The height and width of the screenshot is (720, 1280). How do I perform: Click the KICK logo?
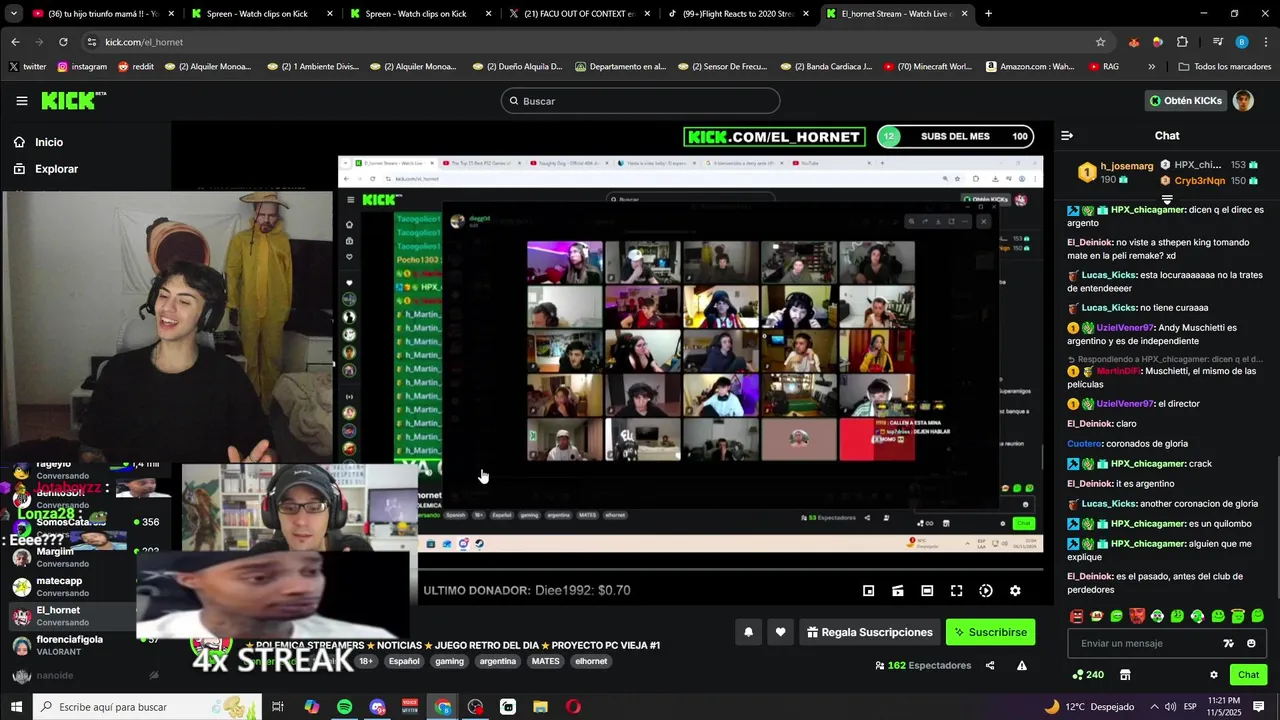click(x=73, y=100)
